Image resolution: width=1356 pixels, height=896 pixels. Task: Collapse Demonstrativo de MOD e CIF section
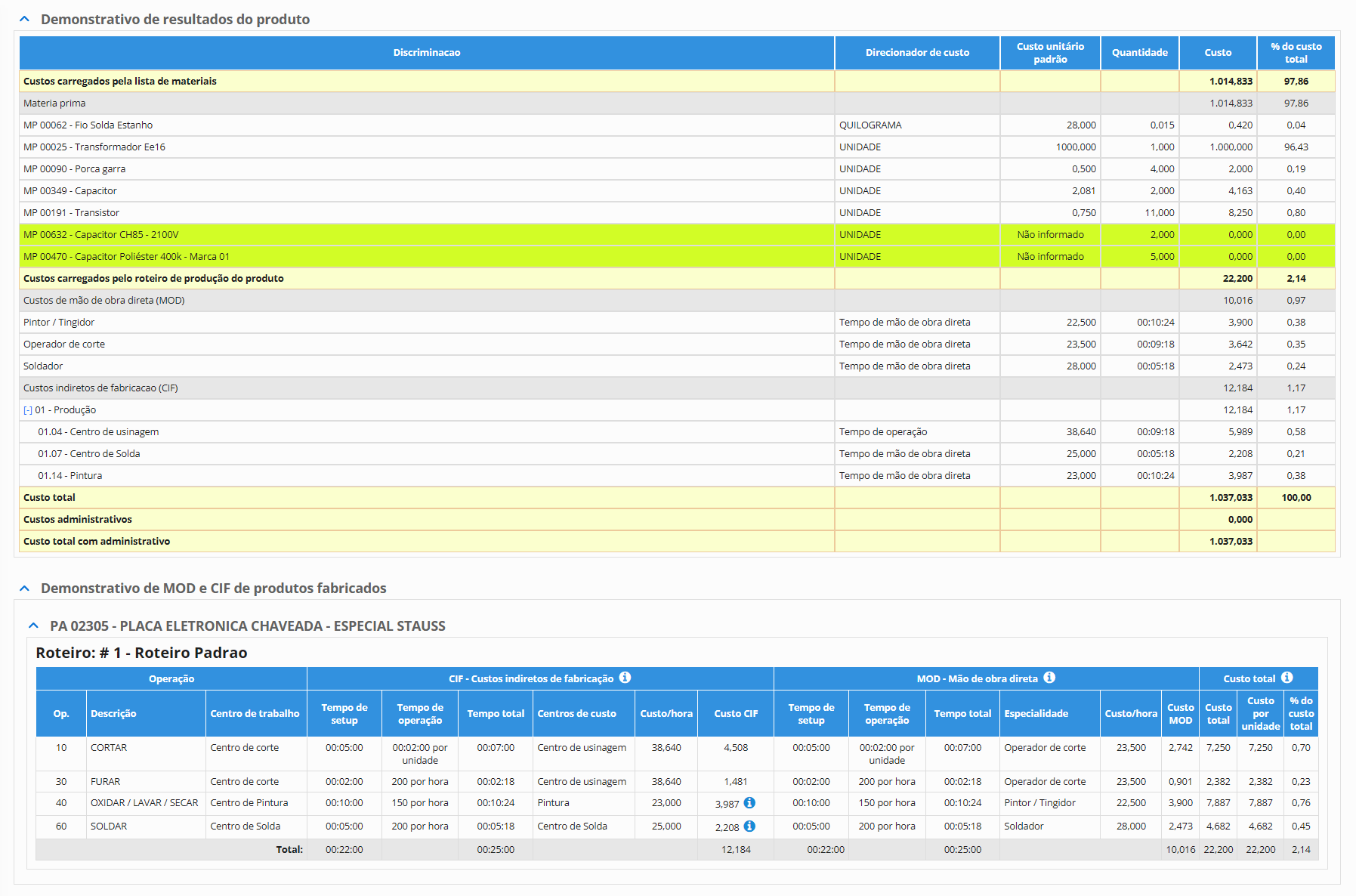(25, 589)
